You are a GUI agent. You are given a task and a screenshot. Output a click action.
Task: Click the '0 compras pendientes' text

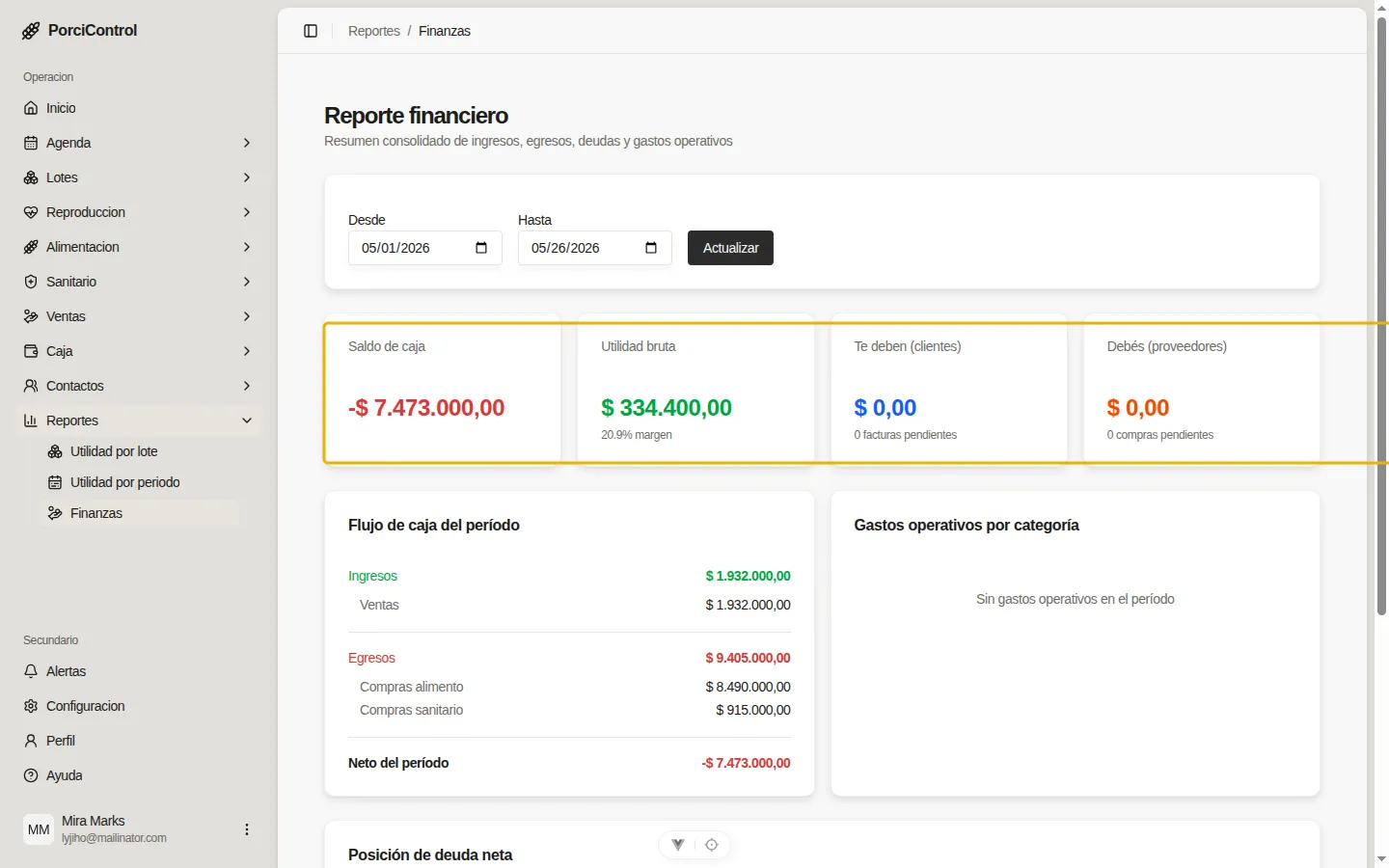1160,435
